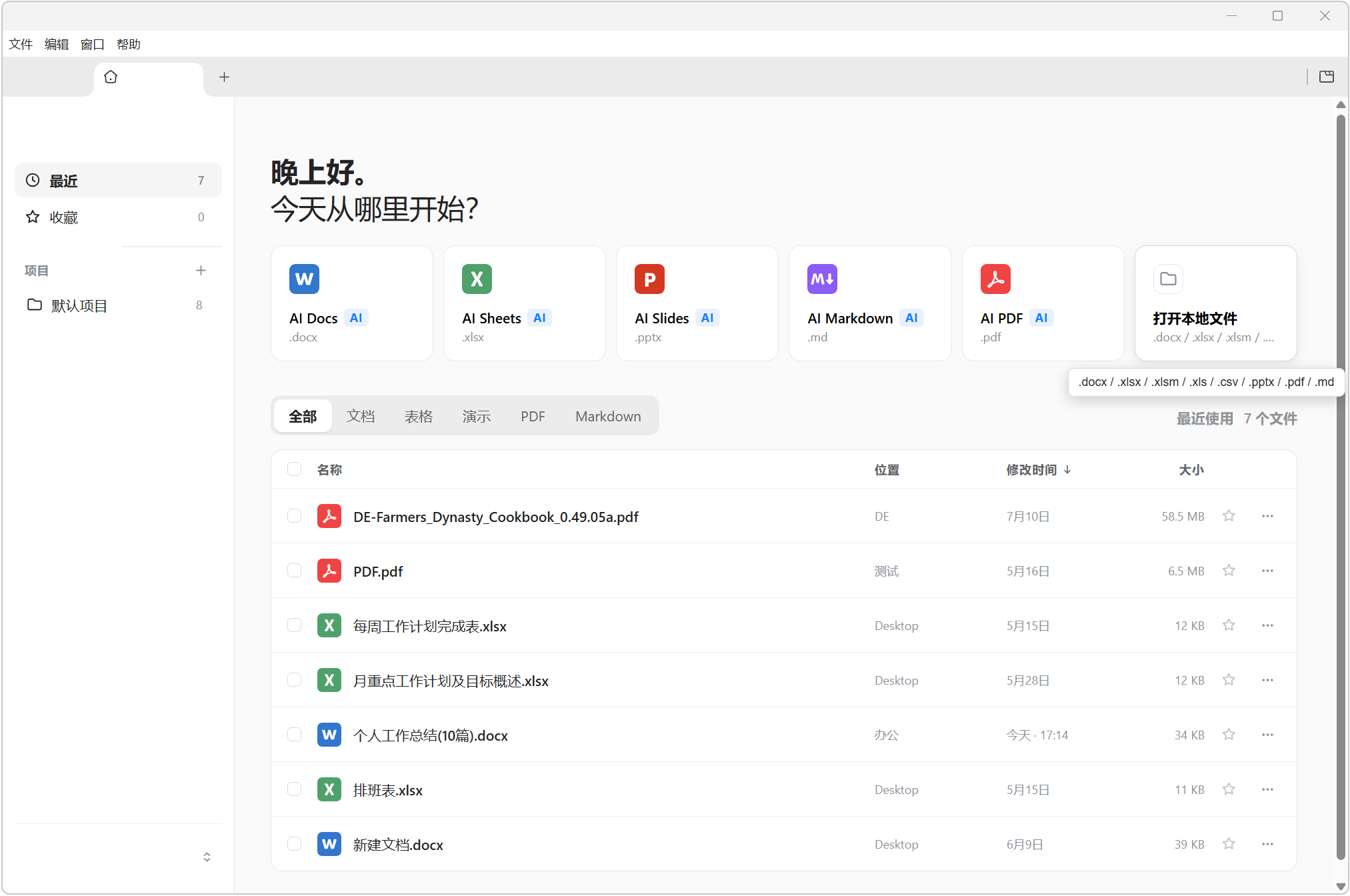The height and width of the screenshot is (896, 1350).
Task: Switch to the PDF filter tab
Action: coord(533,416)
